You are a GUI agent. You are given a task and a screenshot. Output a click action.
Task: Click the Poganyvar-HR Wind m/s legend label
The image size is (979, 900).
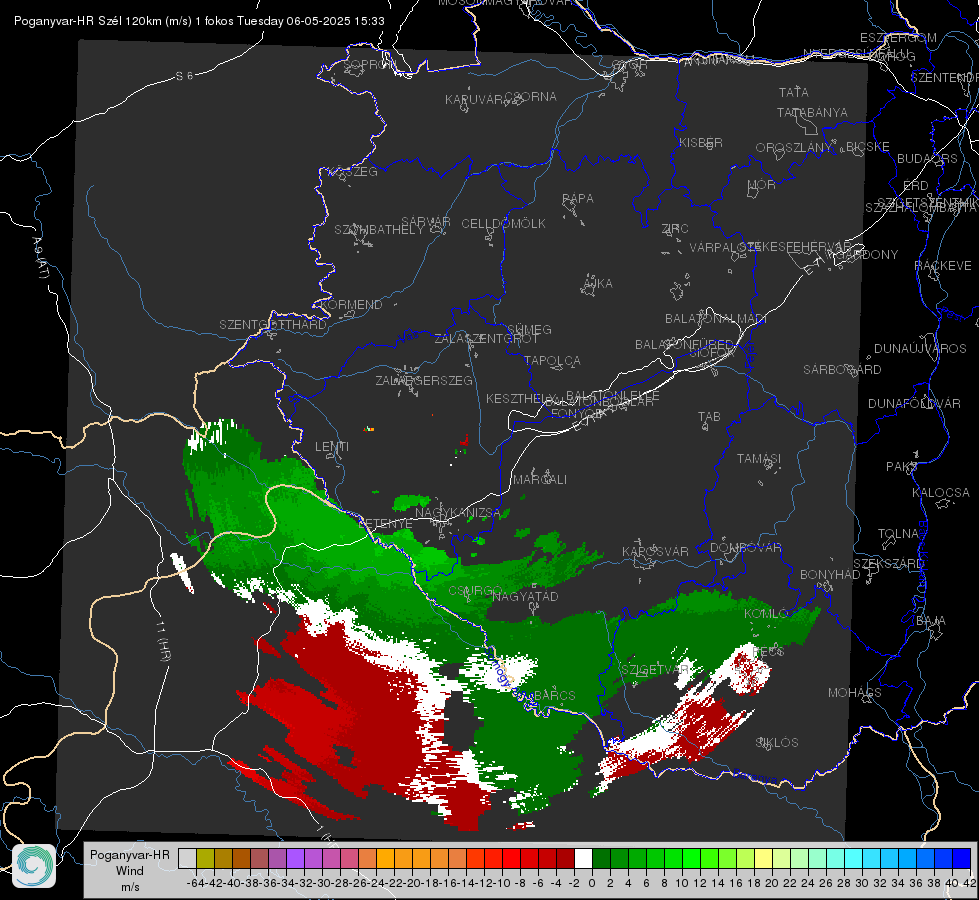click(130, 871)
